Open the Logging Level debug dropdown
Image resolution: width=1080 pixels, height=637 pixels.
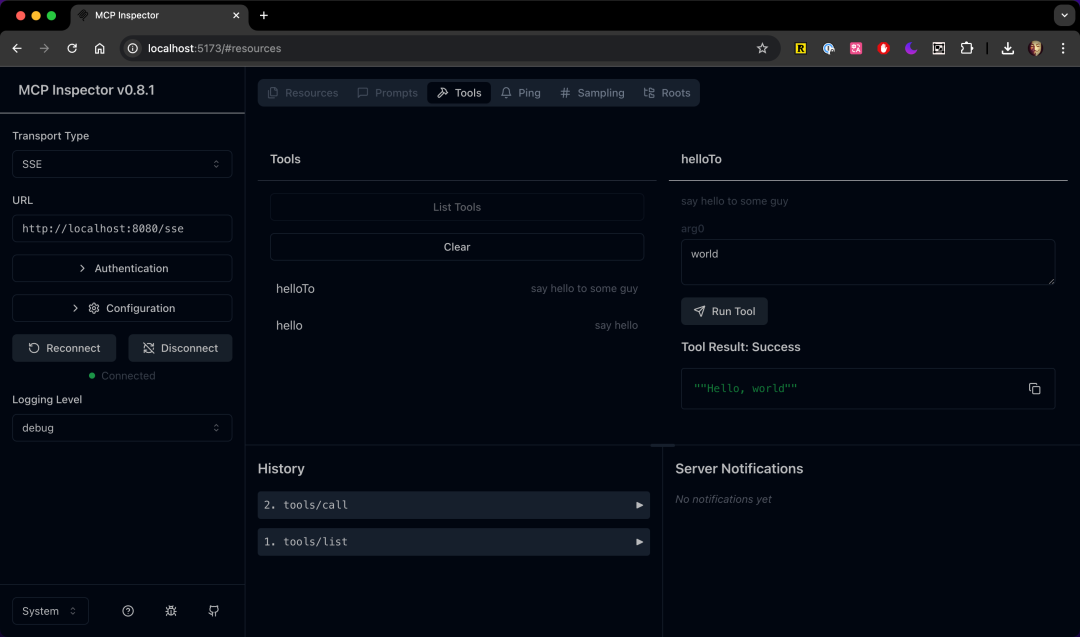[122, 428]
